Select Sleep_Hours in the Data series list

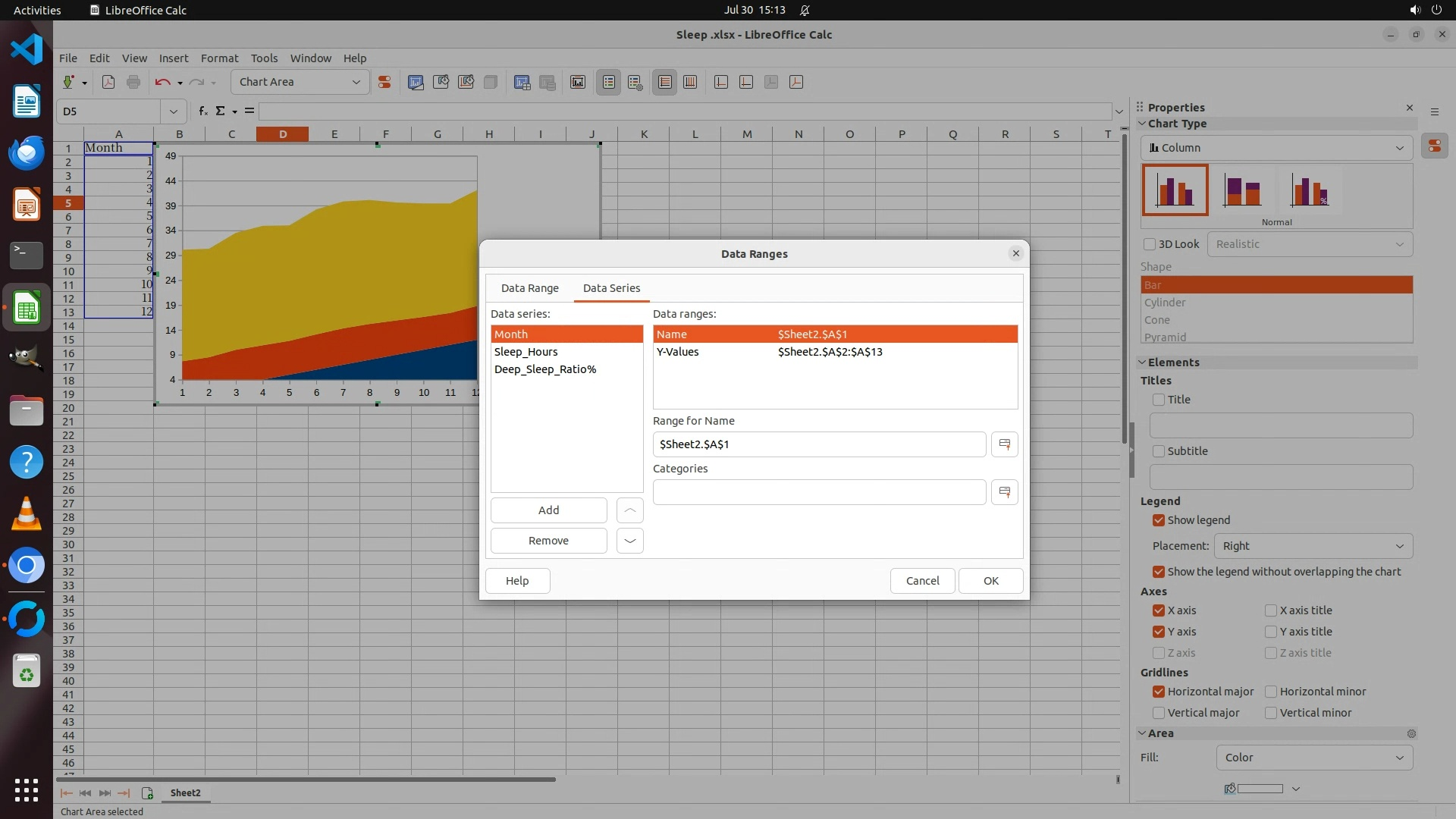point(526,352)
